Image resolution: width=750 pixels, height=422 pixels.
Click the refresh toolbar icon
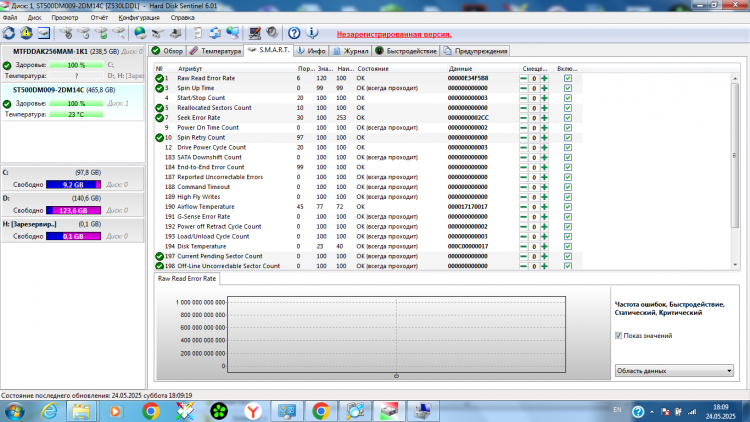[x=9, y=33]
